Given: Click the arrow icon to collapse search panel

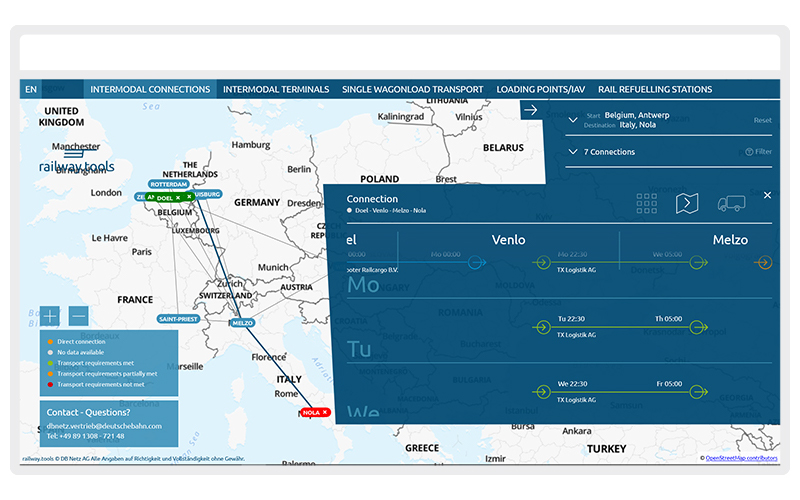Looking at the screenshot, I should click(x=531, y=110).
